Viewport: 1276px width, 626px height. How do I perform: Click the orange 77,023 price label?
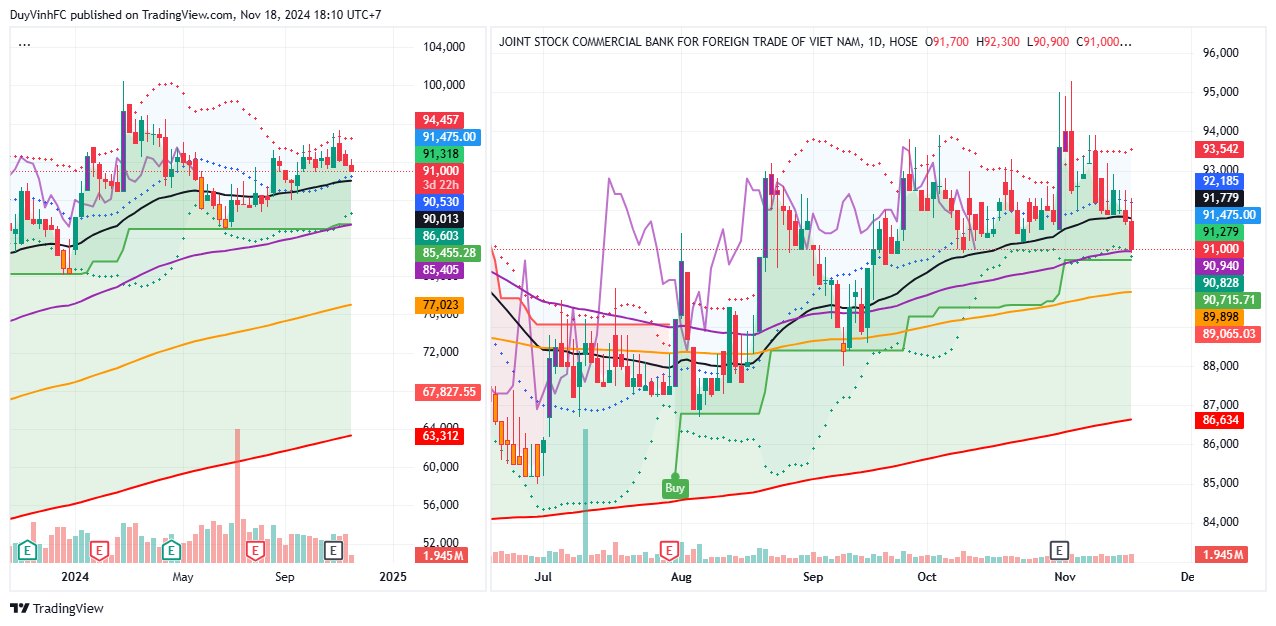coord(441,304)
